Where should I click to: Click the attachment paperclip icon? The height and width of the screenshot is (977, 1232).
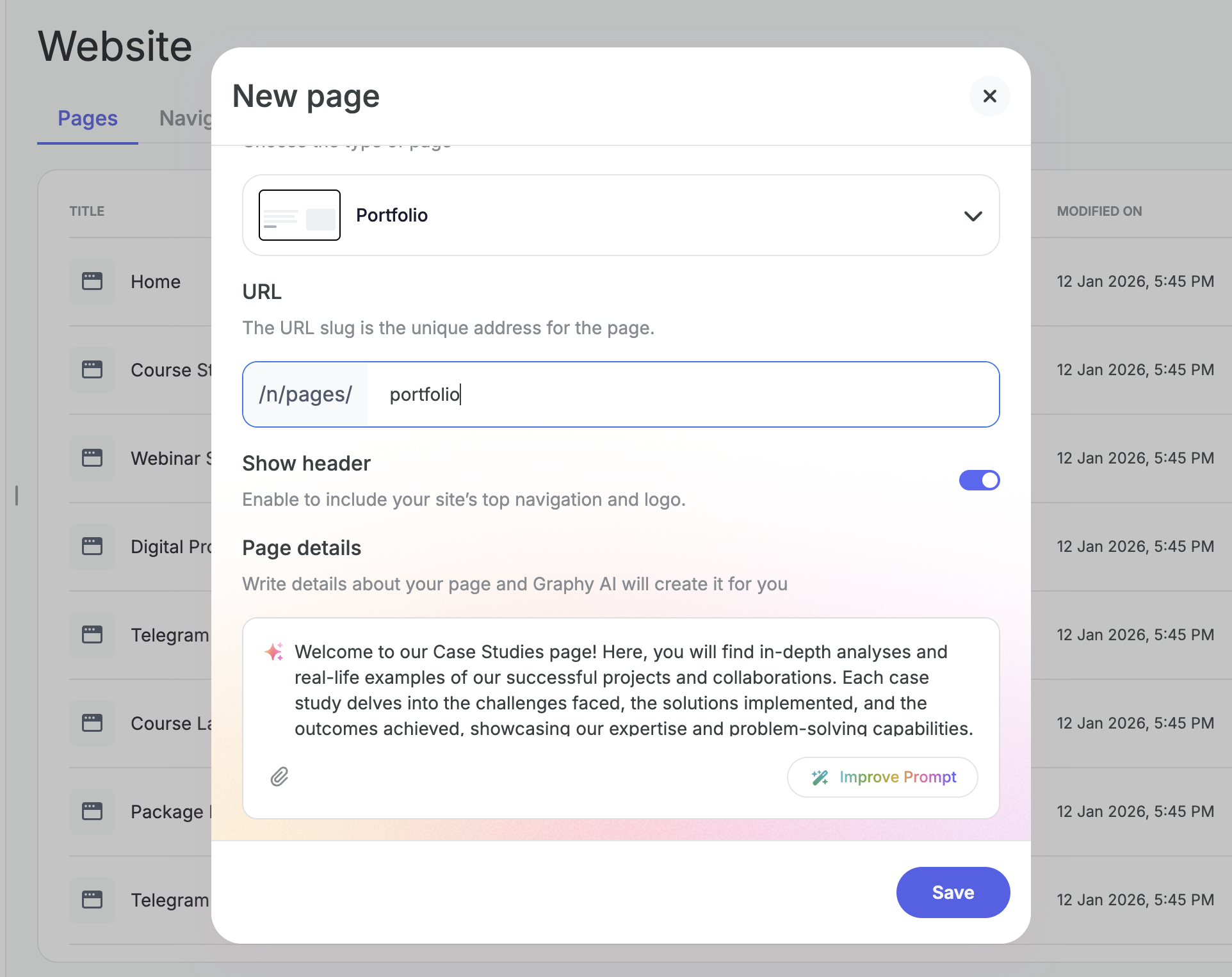click(279, 777)
